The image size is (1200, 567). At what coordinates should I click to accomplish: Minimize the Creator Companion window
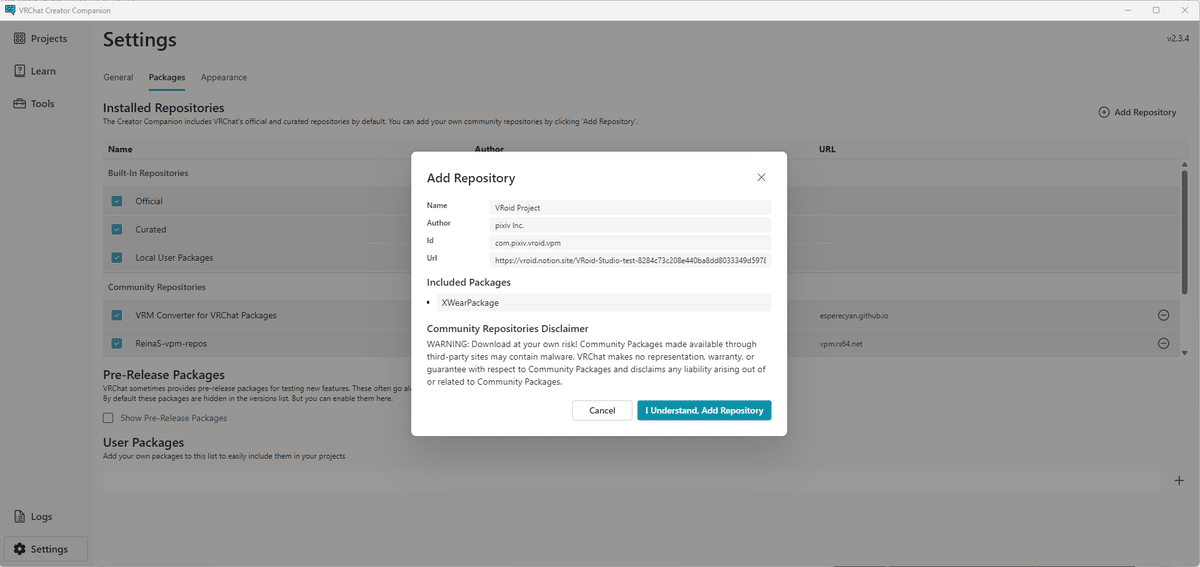coord(1129,9)
